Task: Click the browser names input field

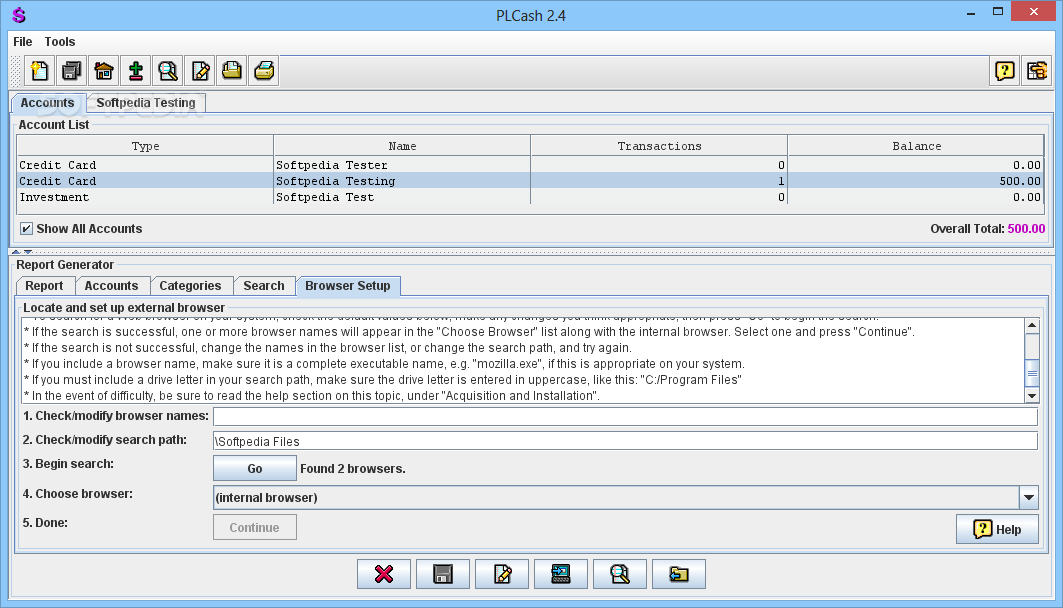Action: [x=625, y=417]
